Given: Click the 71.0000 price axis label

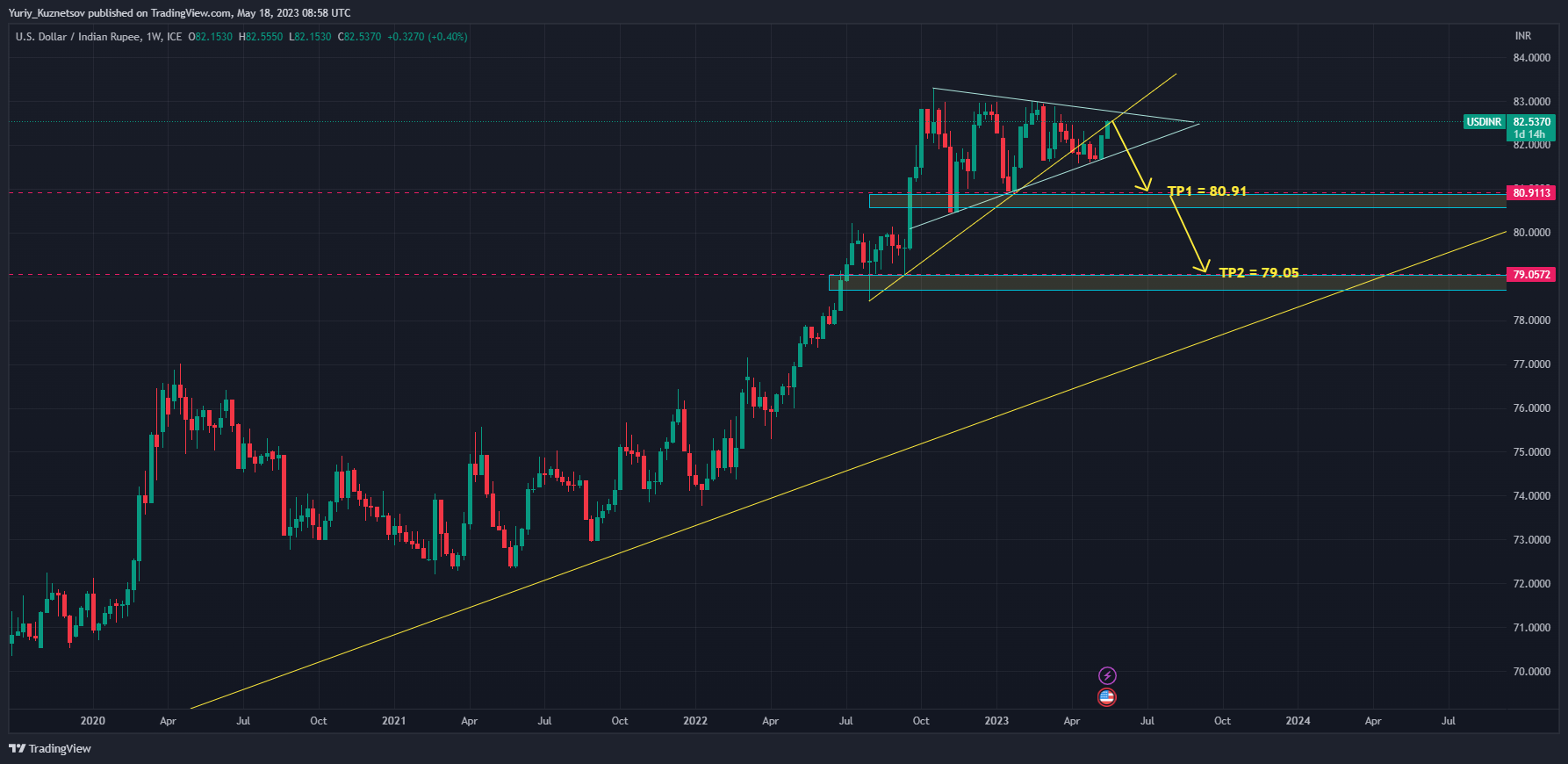Looking at the screenshot, I should point(1531,628).
